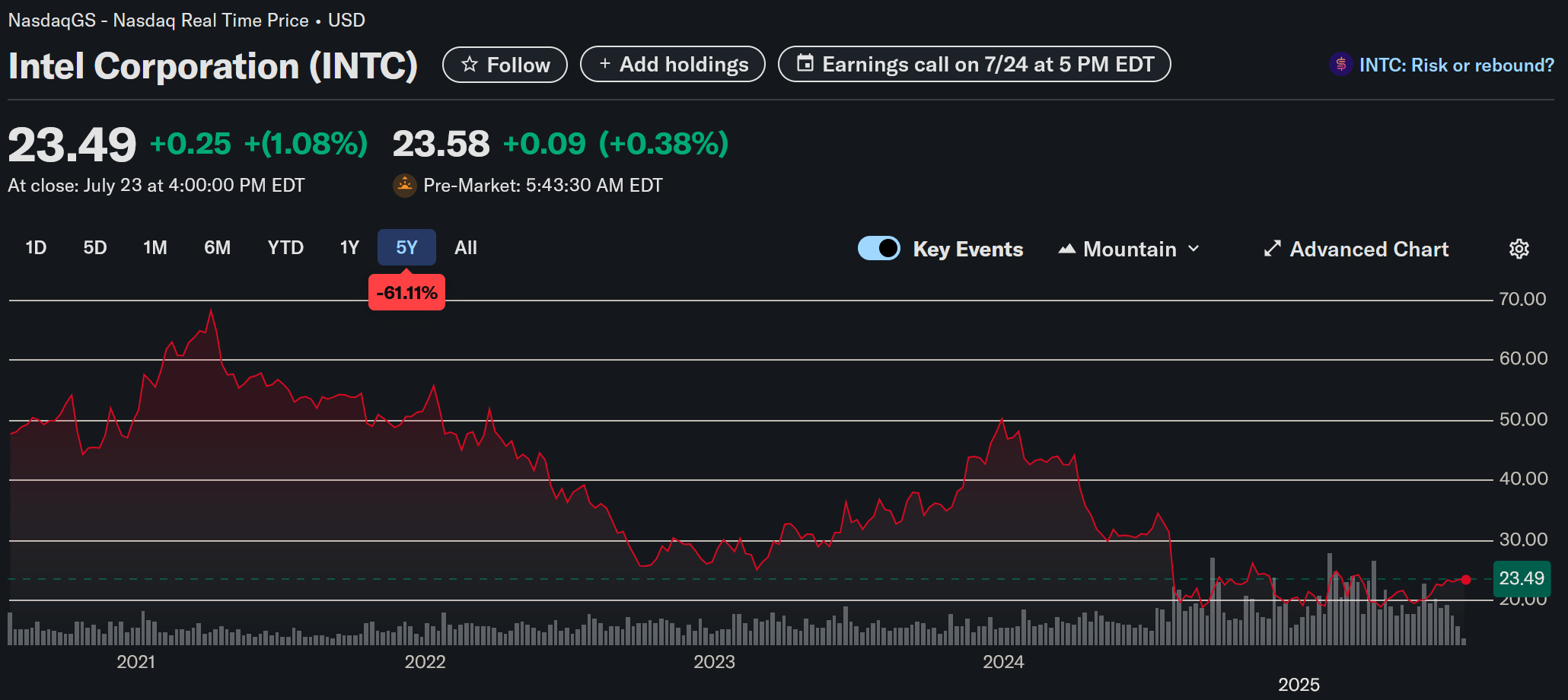Click the (+0.38%) pre-market percent
This screenshot has height=700, width=1568.
(x=664, y=144)
